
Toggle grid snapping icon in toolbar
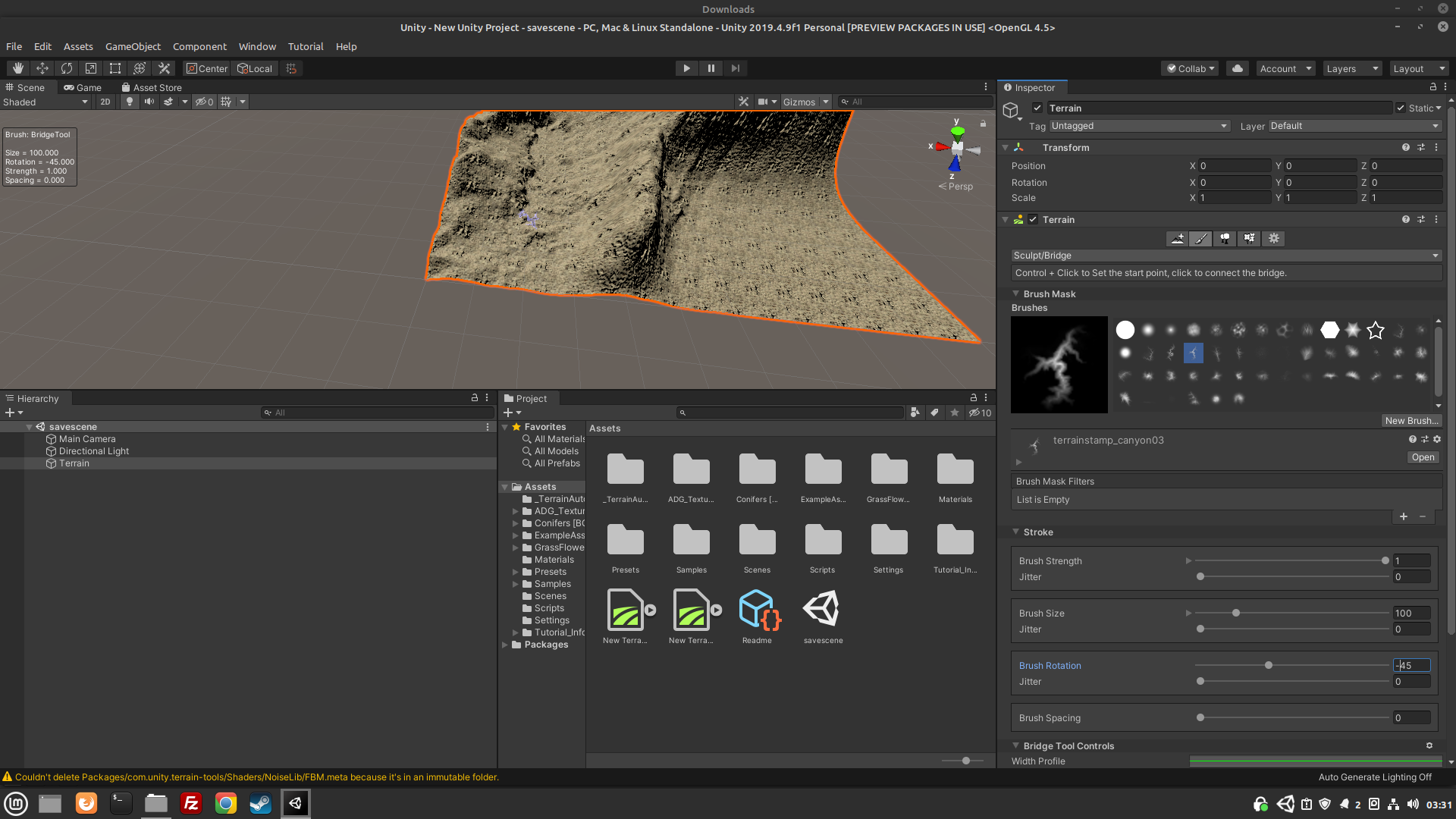click(x=291, y=68)
